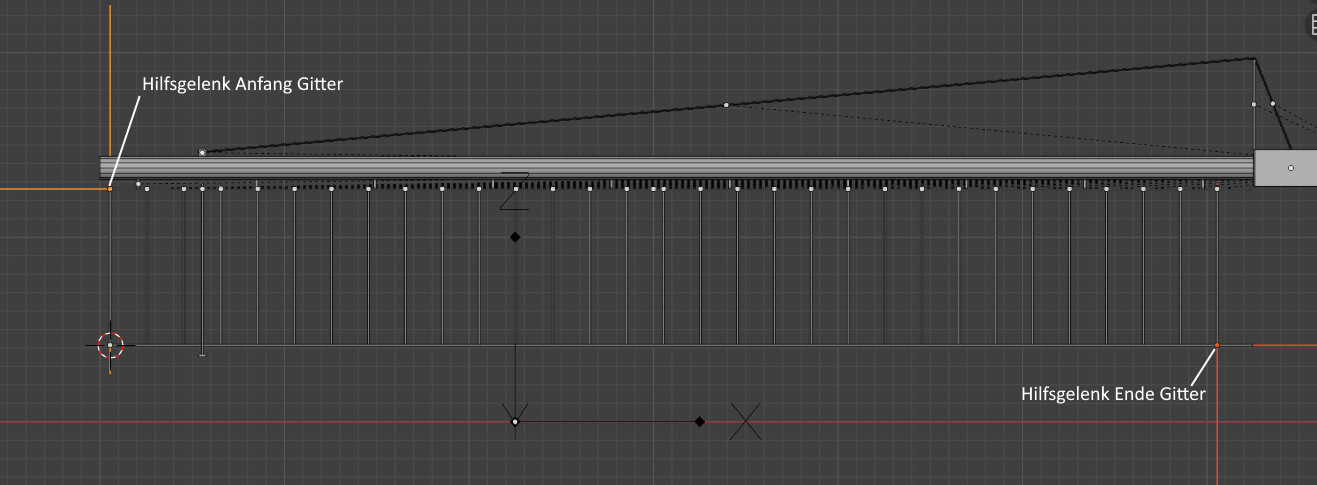The width and height of the screenshot is (1317, 485).
Task: Select the light grey box at the beam's end
Action: point(1286,168)
